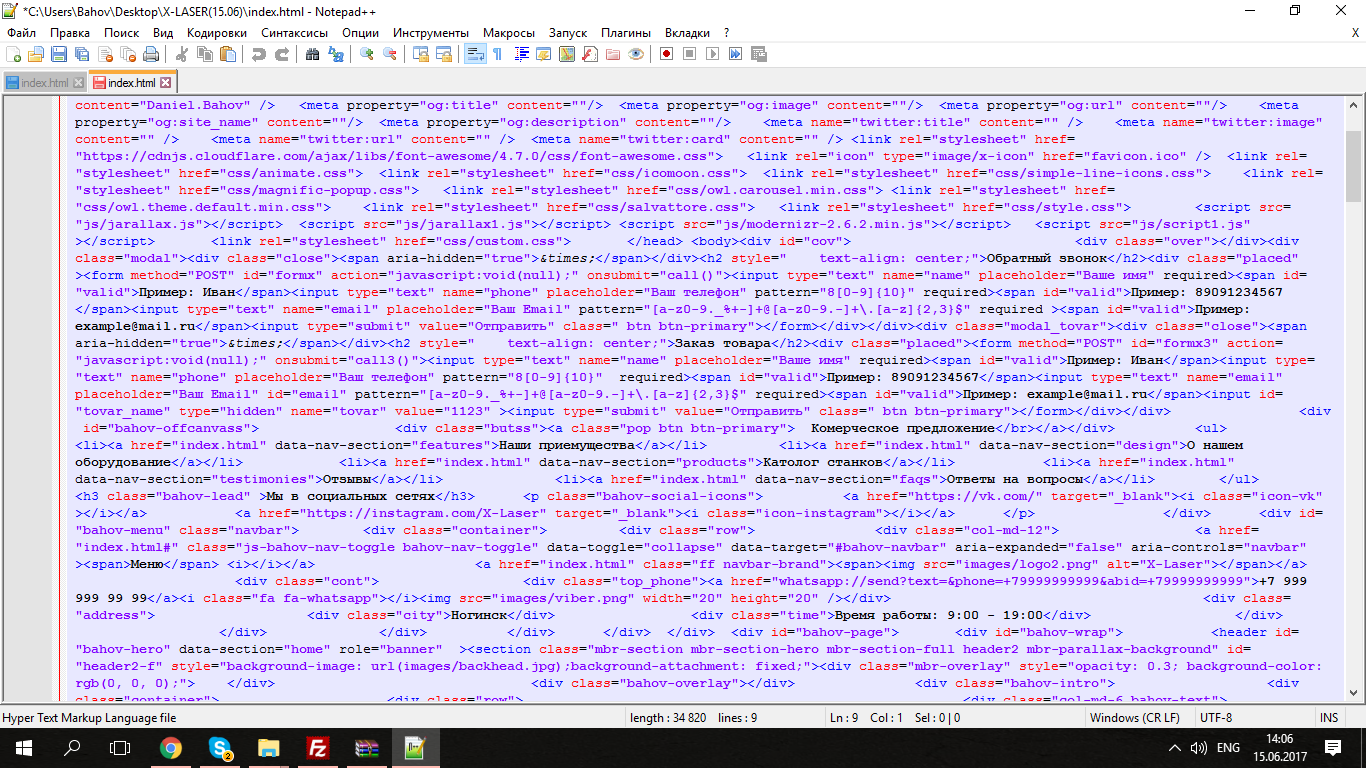Click the Stop recording macro icon
This screenshot has width=1366, height=768.
click(690, 54)
